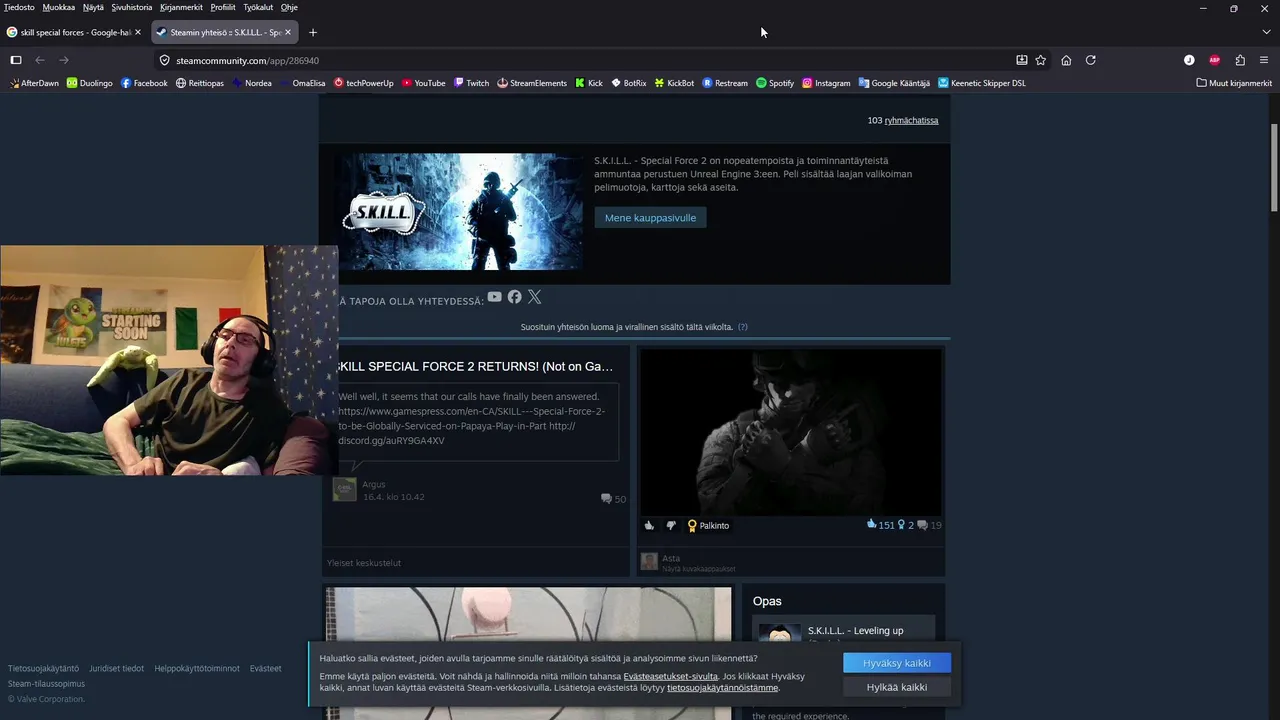The height and width of the screenshot is (720, 1280).
Task: Open the BotRix bookmark
Action: click(629, 83)
